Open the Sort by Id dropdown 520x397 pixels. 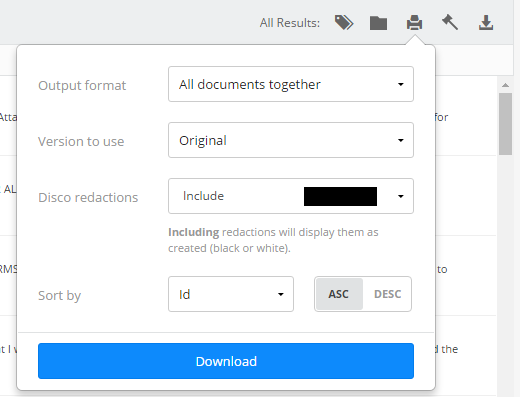(x=231, y=294)
